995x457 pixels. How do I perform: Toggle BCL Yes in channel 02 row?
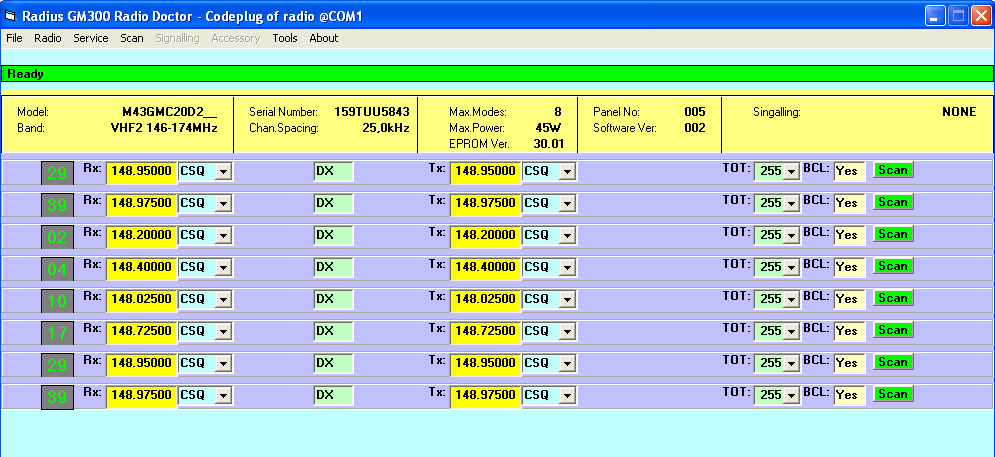pos(848,235)
